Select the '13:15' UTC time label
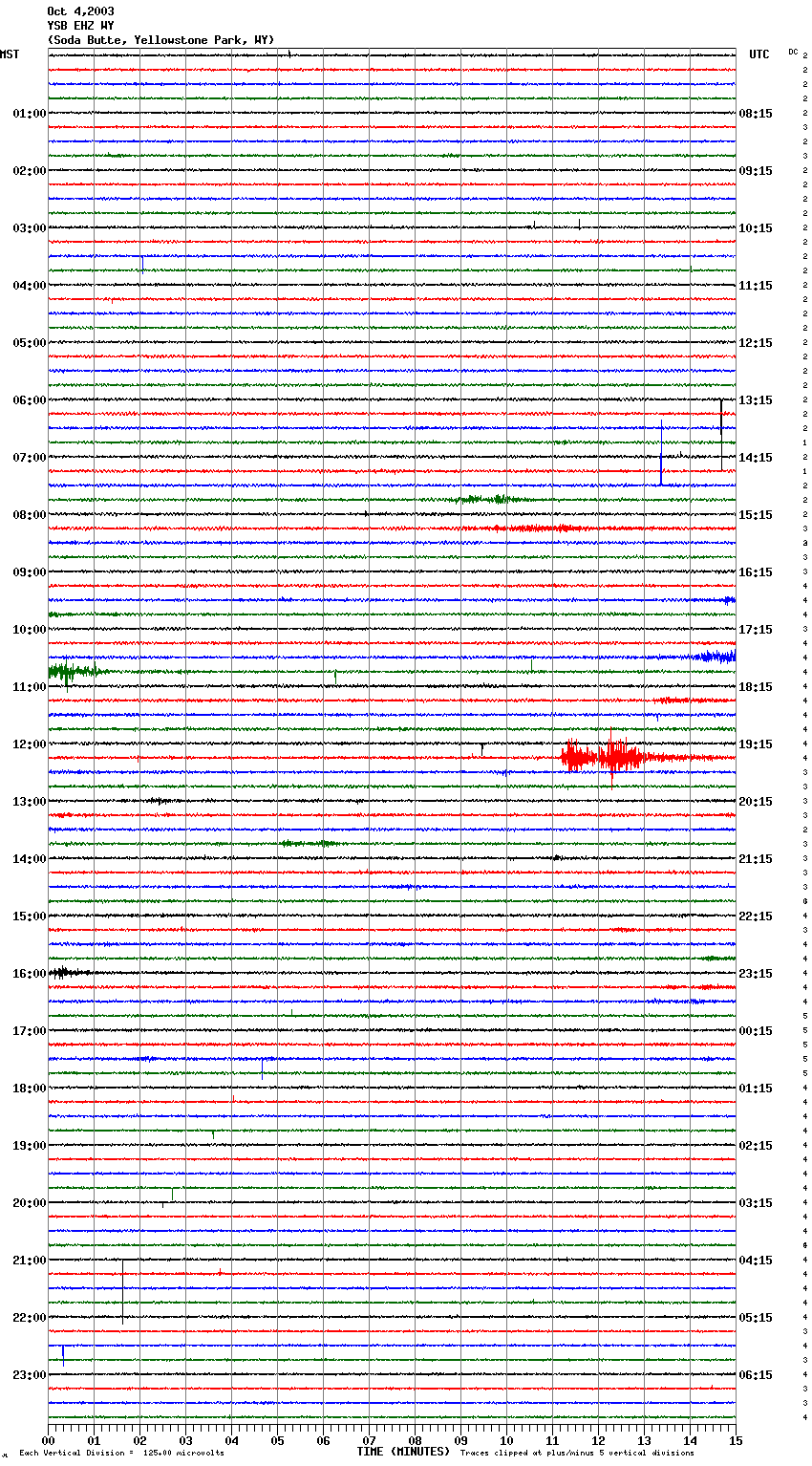812x1466 pixels. [756, 400]
